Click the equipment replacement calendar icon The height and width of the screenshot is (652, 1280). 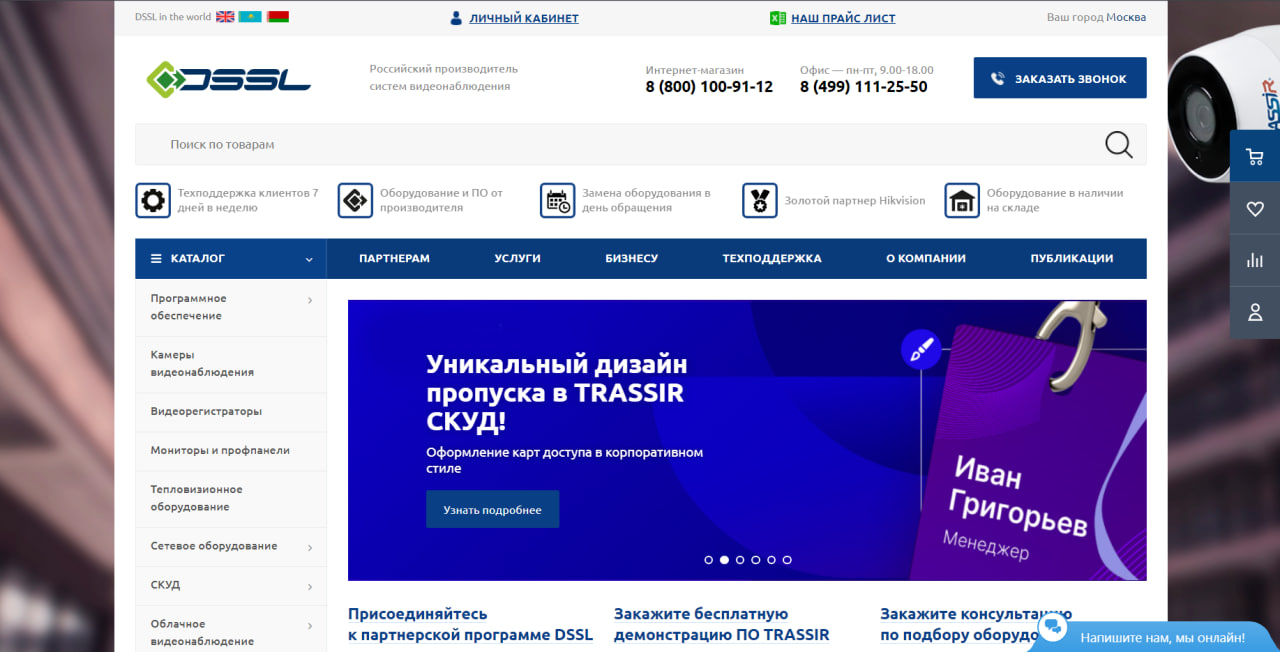(x=558, y=200)
